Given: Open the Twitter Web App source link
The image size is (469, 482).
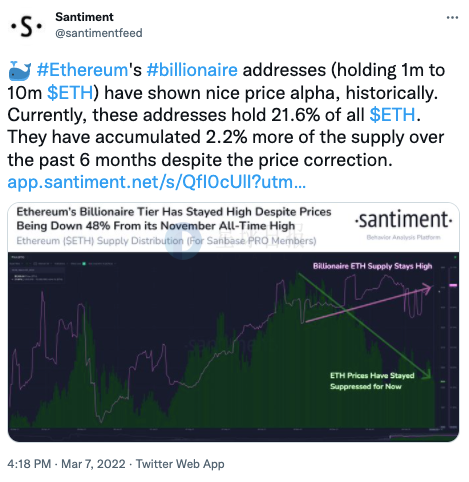Looking at the screenshot, I should [180, 464].
